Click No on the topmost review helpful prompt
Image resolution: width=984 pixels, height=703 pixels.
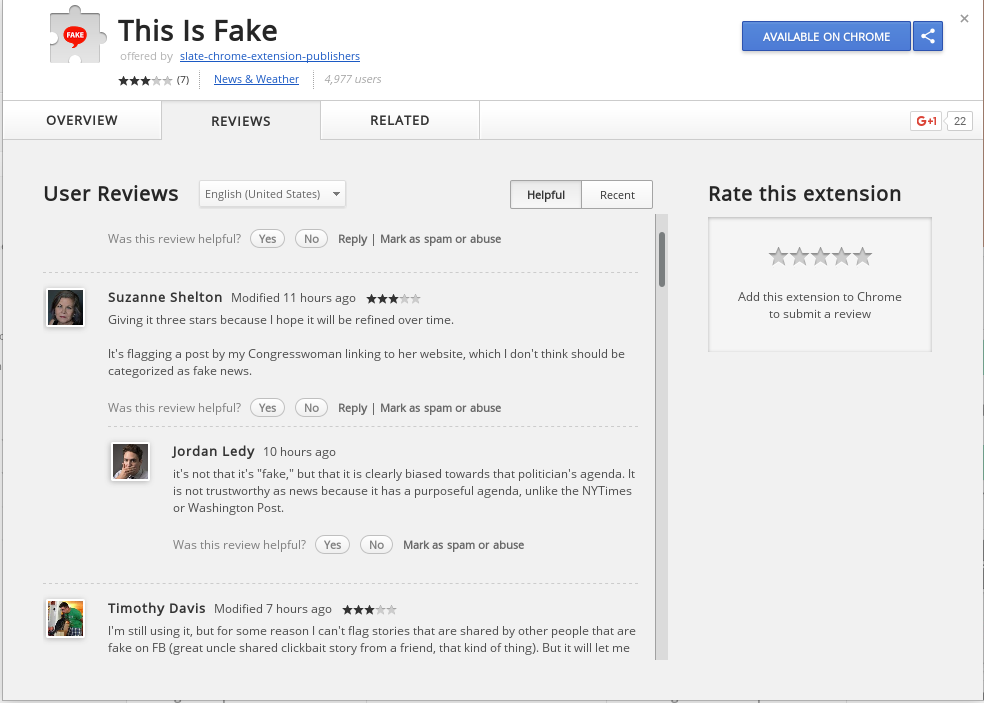[311, 239]
